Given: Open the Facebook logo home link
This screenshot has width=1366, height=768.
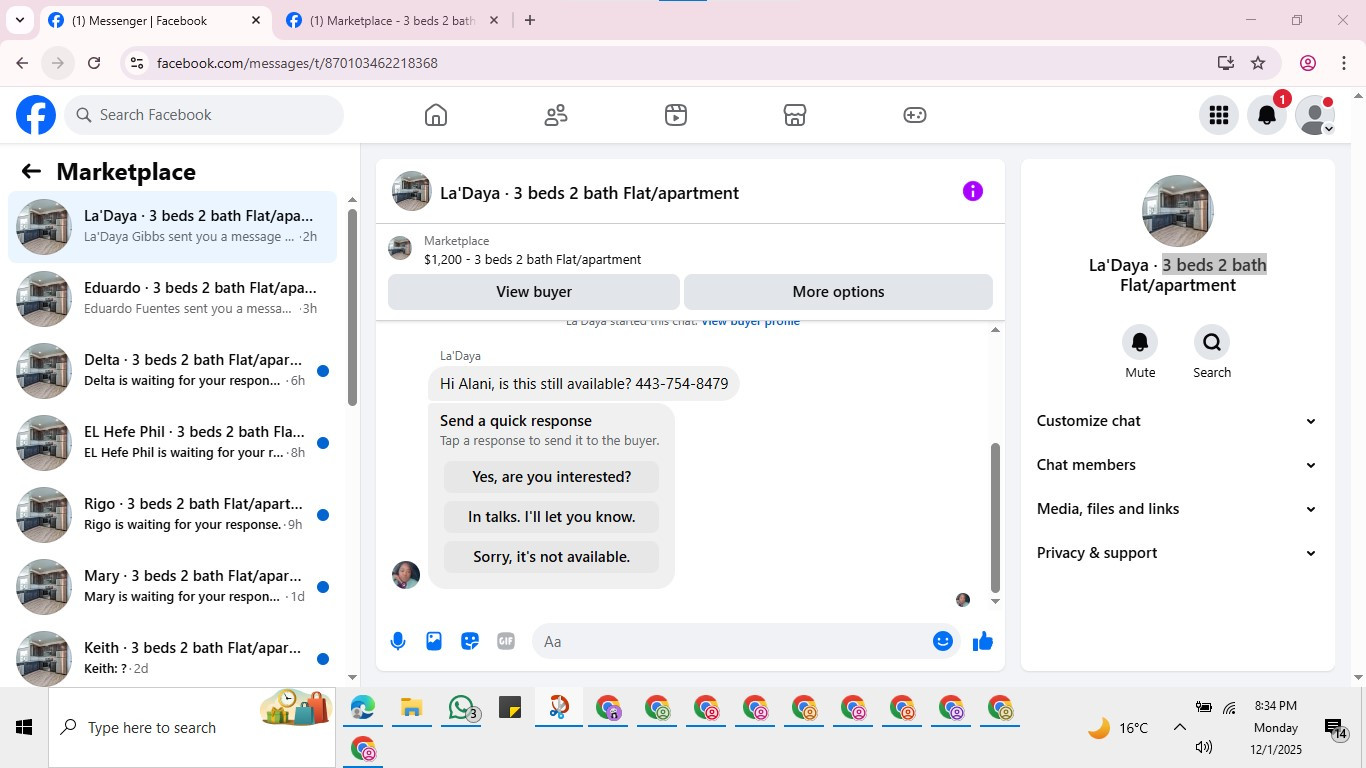Looking at the screenshot, I should pos(36,115).
